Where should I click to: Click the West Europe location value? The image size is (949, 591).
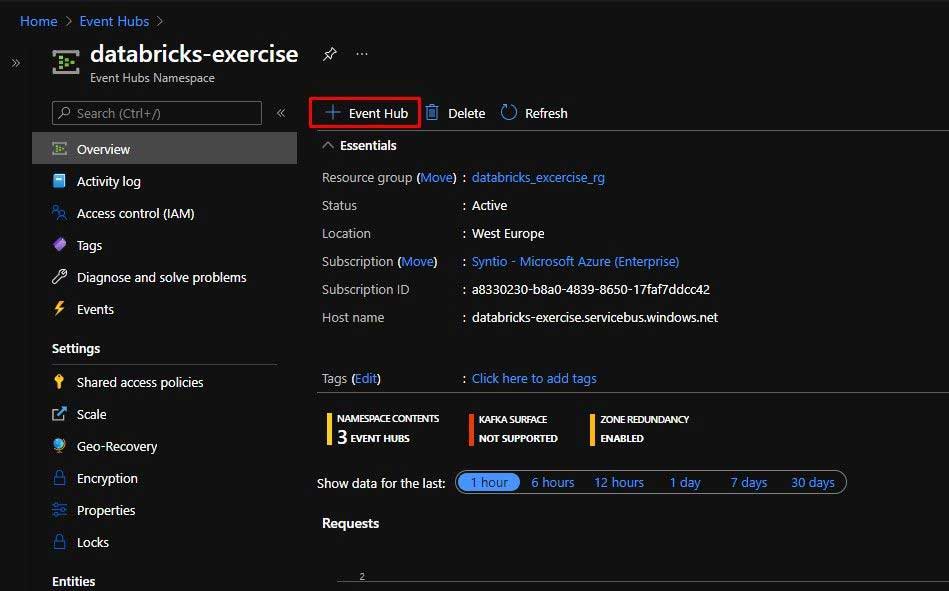(x=508, y=234)
